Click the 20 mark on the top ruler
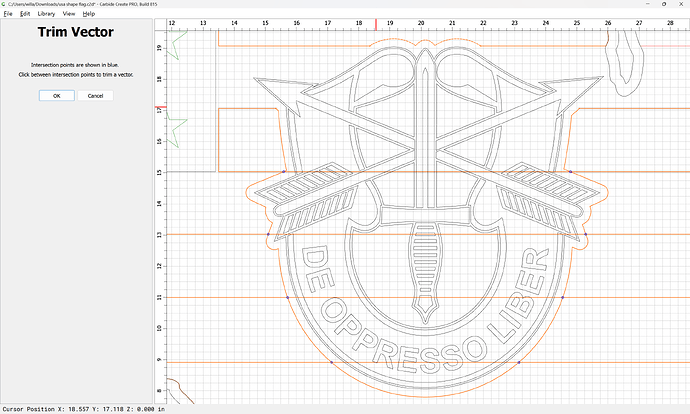The width and height of the screenshot is (690, 414). [x=421, y=23]
